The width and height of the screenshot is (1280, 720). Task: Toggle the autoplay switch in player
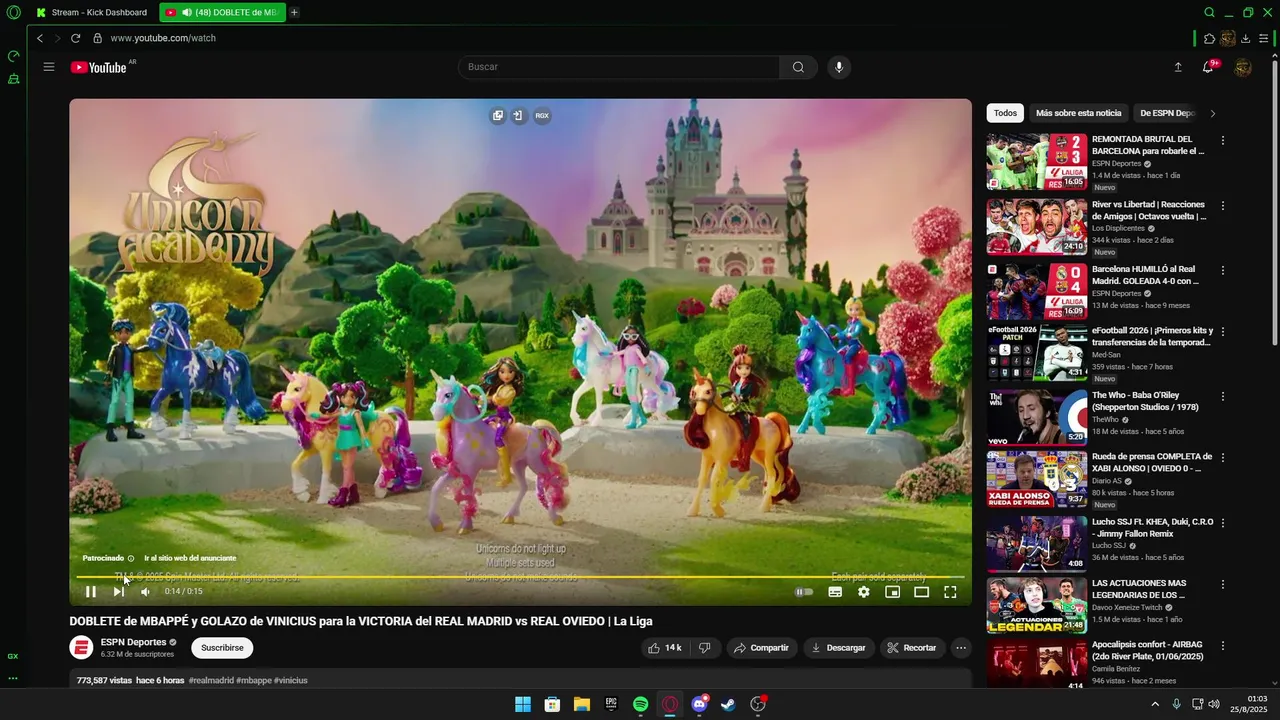804,592
